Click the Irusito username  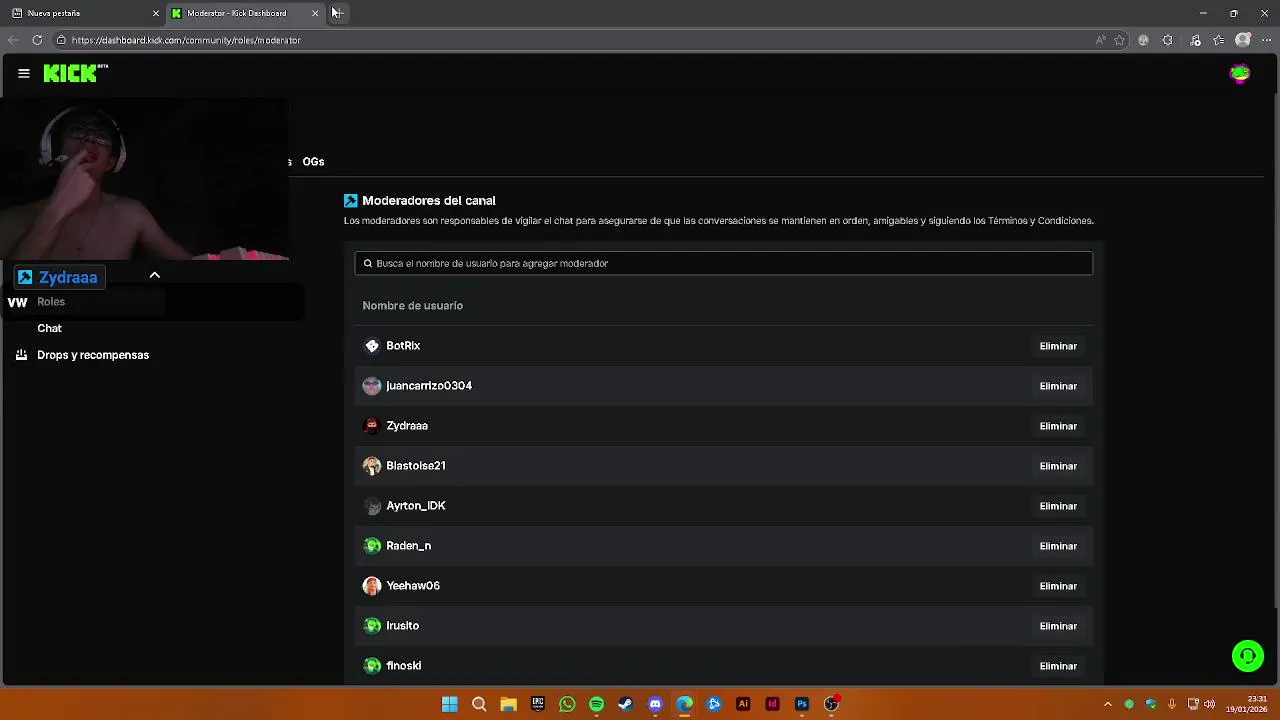[x=403, y=626]
